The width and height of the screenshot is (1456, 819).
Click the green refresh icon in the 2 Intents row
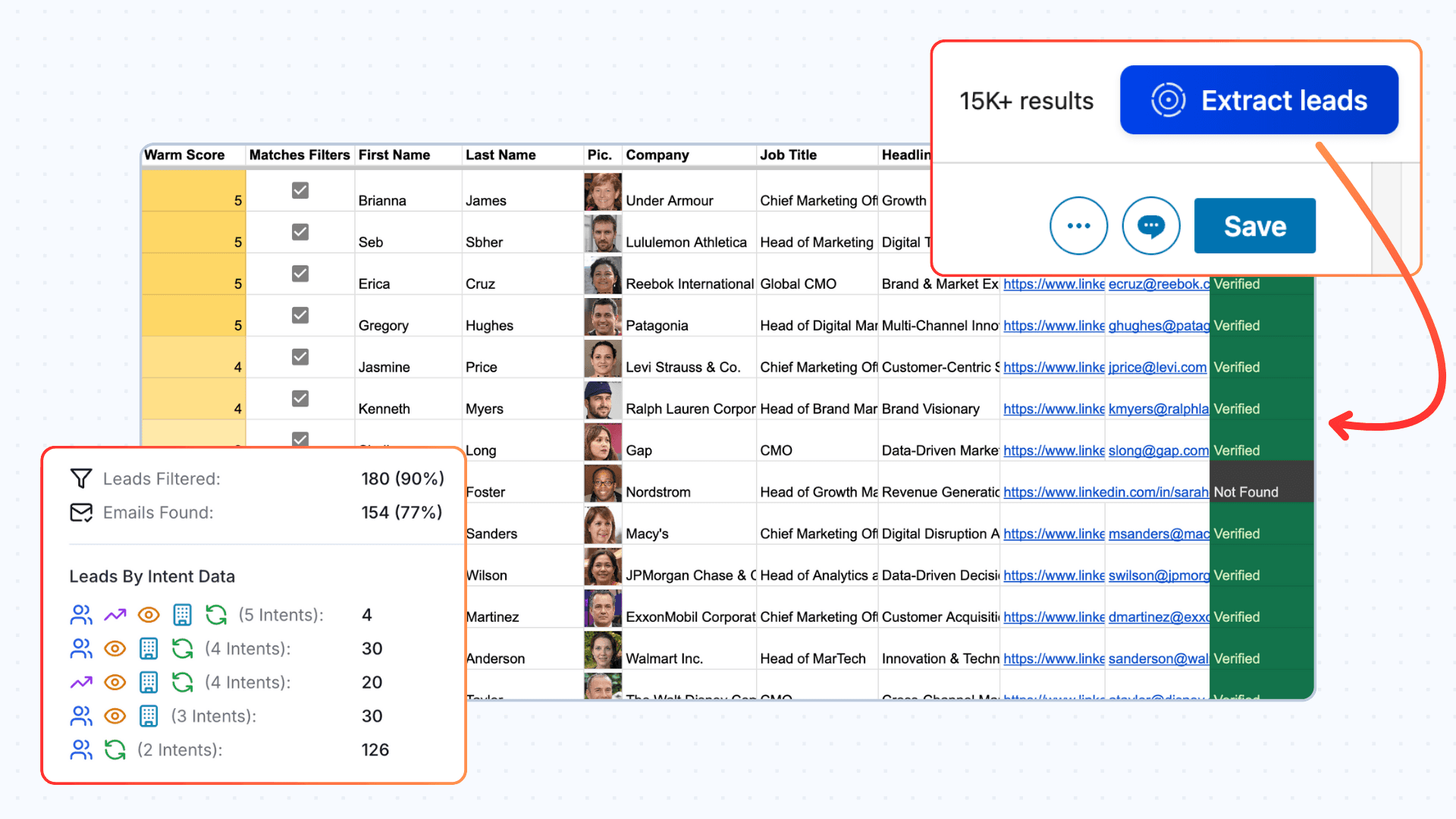tap(115, 750)
